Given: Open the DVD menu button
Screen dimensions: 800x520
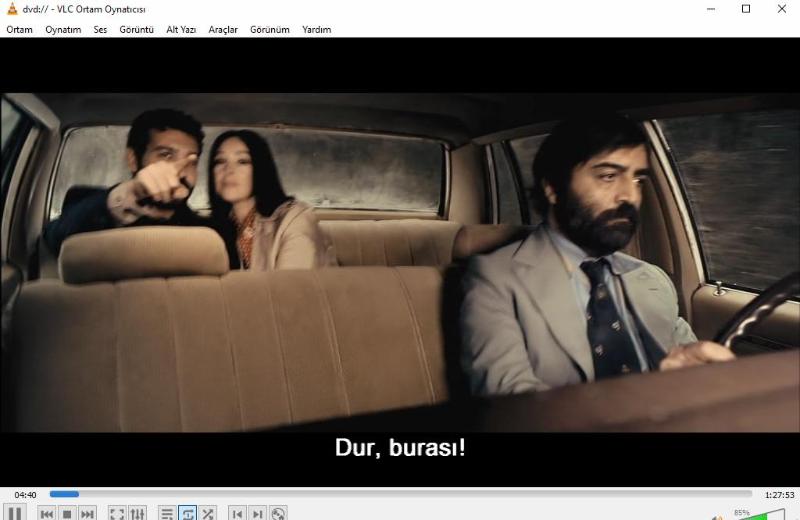Looking at the screenshot, I should [x=278, y=513].
